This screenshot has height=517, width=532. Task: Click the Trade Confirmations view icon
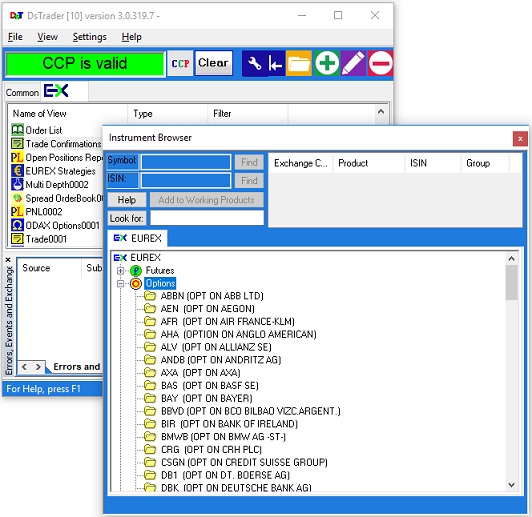click(x=17, y=143)
